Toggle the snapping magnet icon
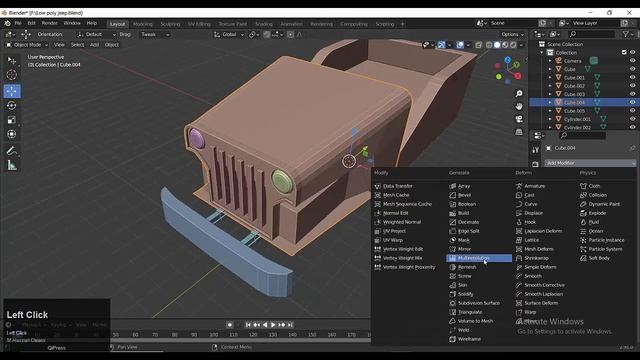The height and width of the screenshot is (360, 640). click(267, 35)
